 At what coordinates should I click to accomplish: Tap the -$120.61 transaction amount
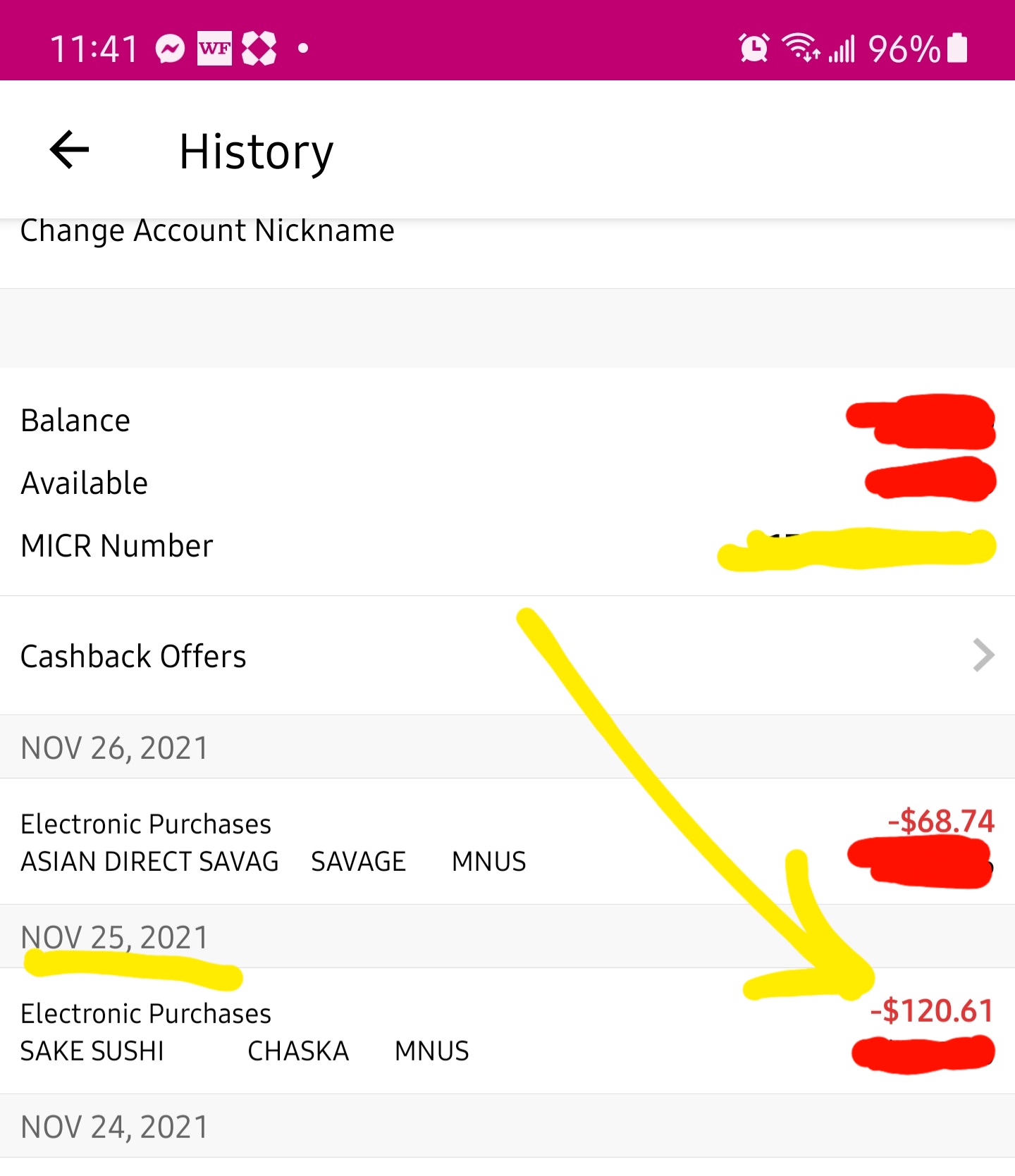(x=932, y=1011)
